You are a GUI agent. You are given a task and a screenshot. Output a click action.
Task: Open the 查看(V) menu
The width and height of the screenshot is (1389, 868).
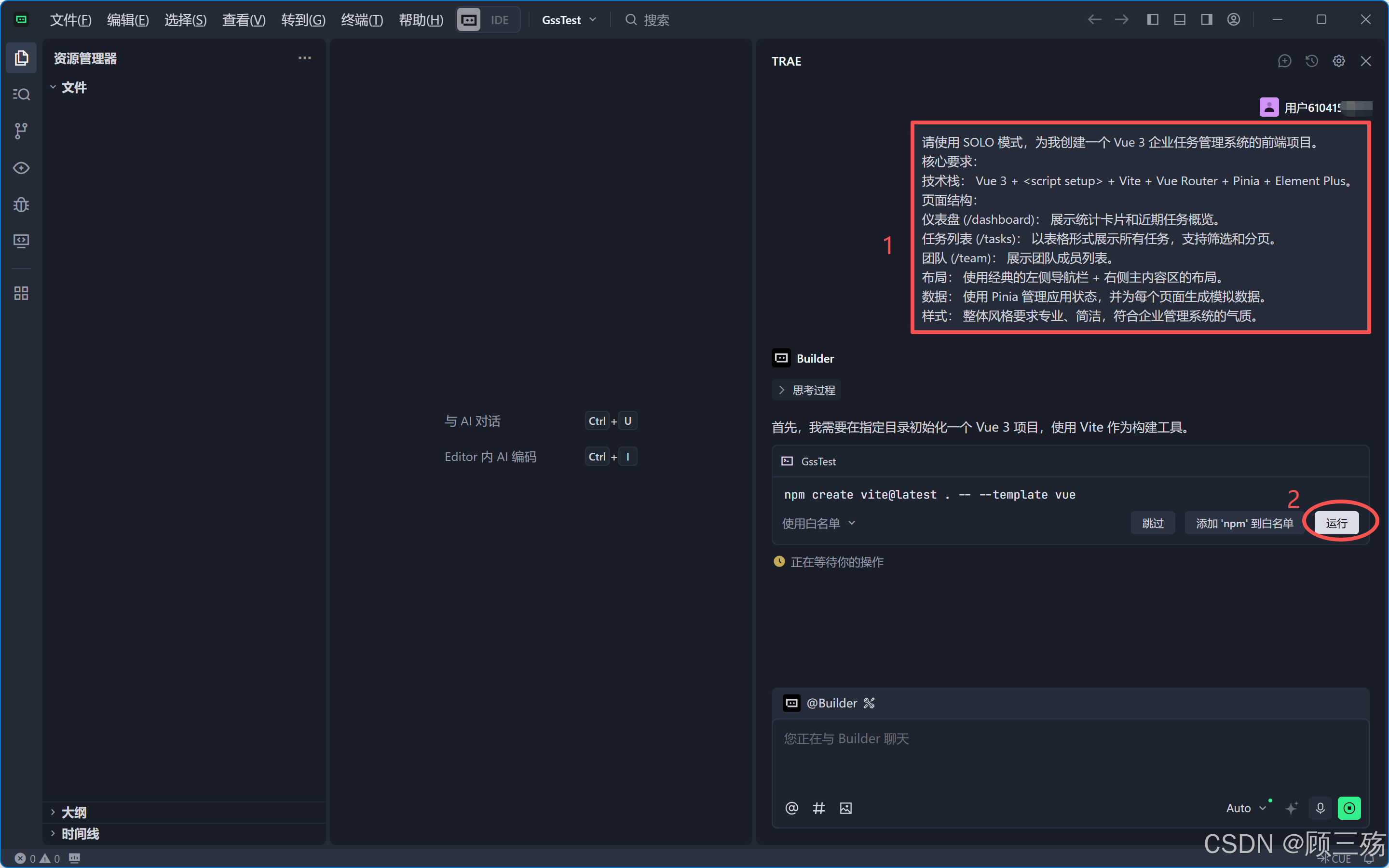244,20
